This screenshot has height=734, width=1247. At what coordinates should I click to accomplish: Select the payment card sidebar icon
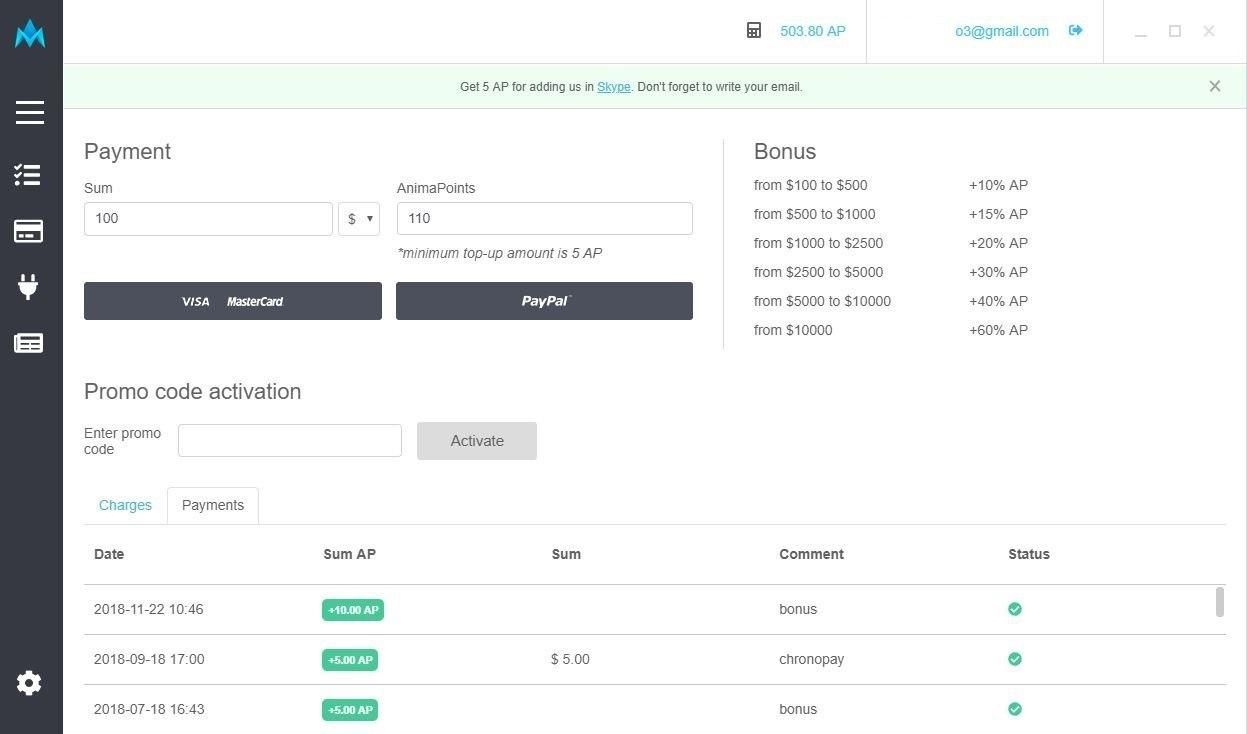coord(28,231)
